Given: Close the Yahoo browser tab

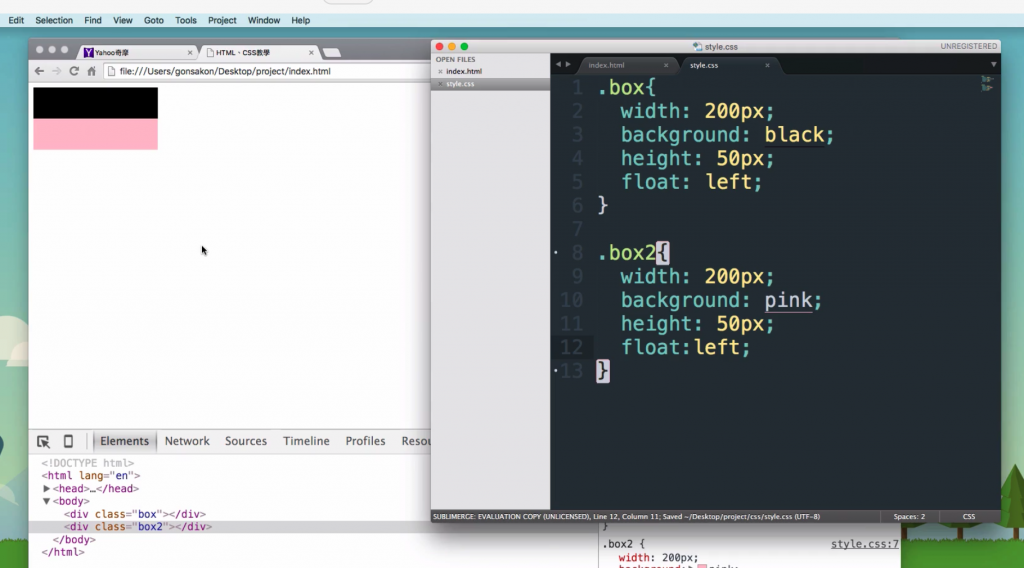Looking at the screenshot, I should click(190, 53).
